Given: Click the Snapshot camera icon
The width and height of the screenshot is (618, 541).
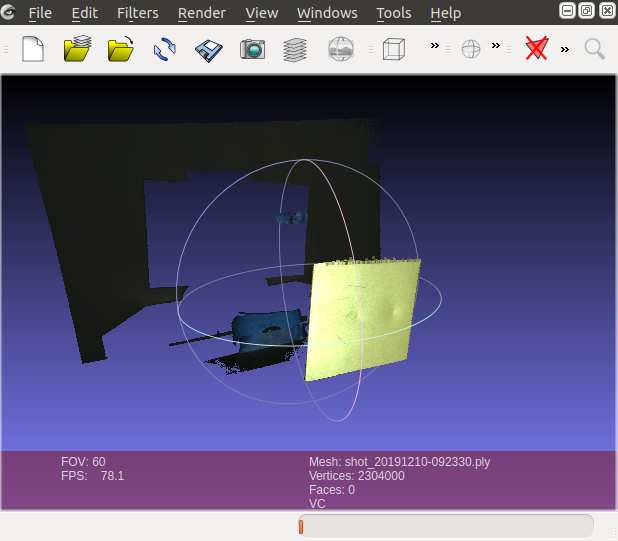Looking at the screenshot, I should [x=252, y=49].
